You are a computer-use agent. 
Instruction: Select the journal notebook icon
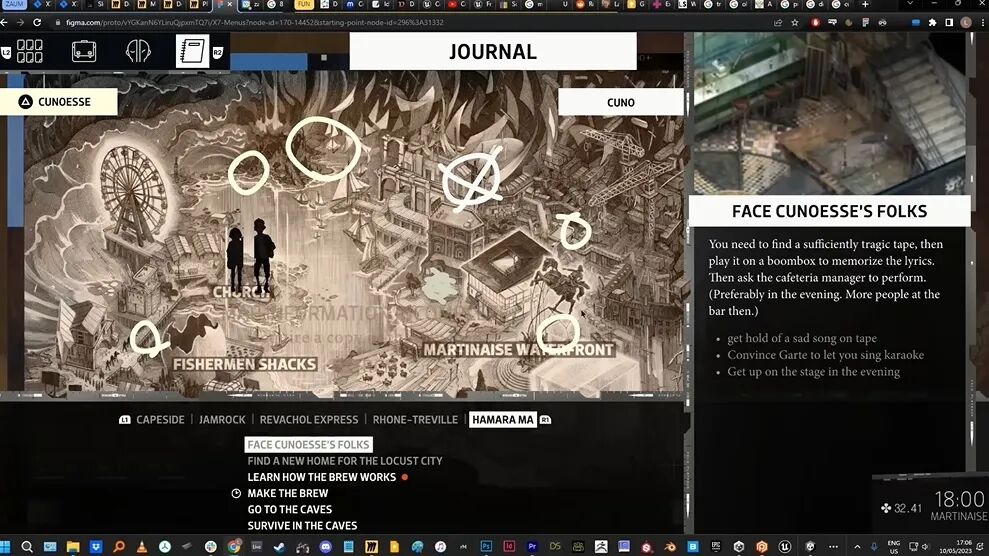click(x=192, y=51)
